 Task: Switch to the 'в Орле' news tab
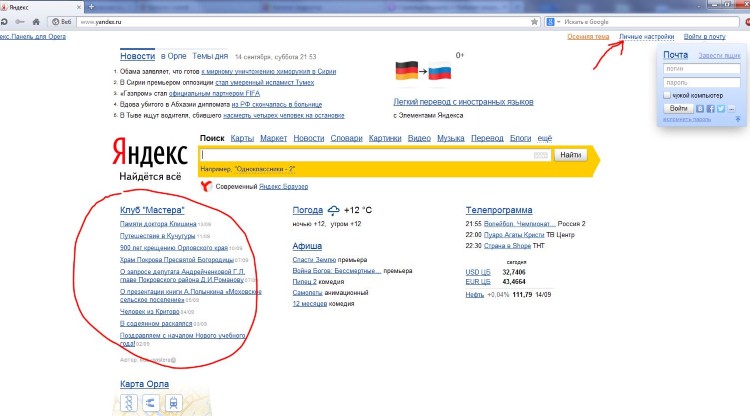173,56
